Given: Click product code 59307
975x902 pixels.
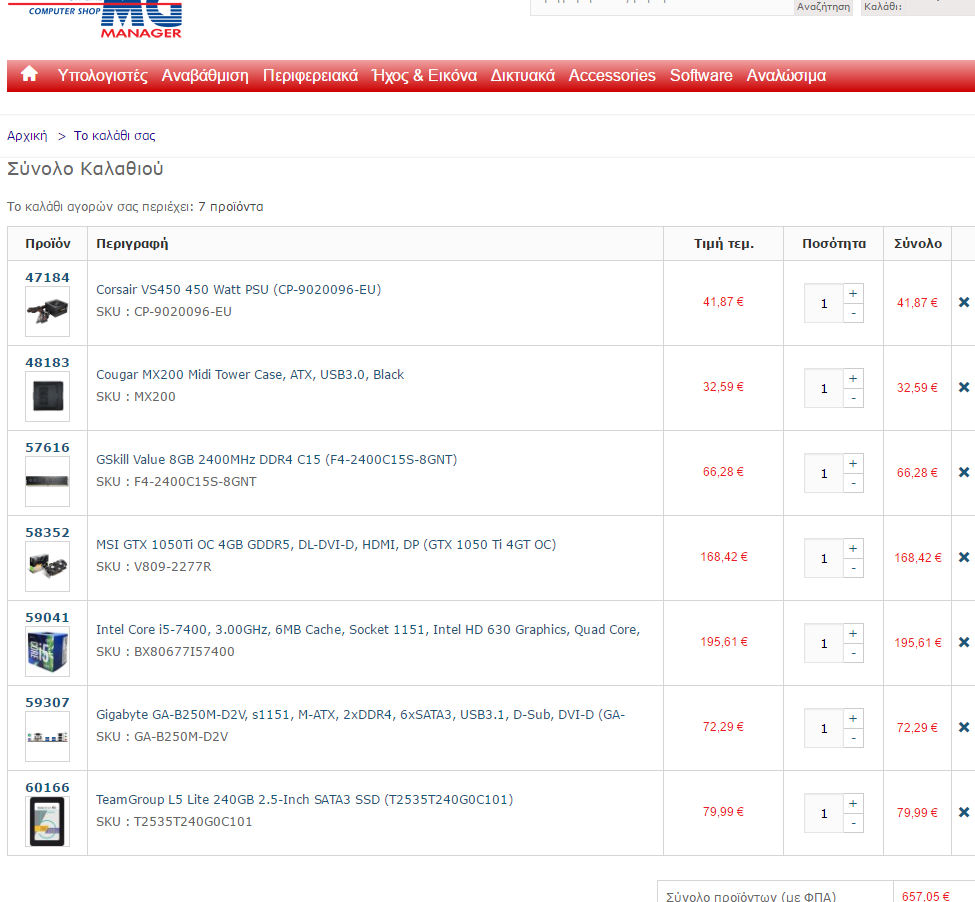Looking at the screenshot, I should point(47,702).
